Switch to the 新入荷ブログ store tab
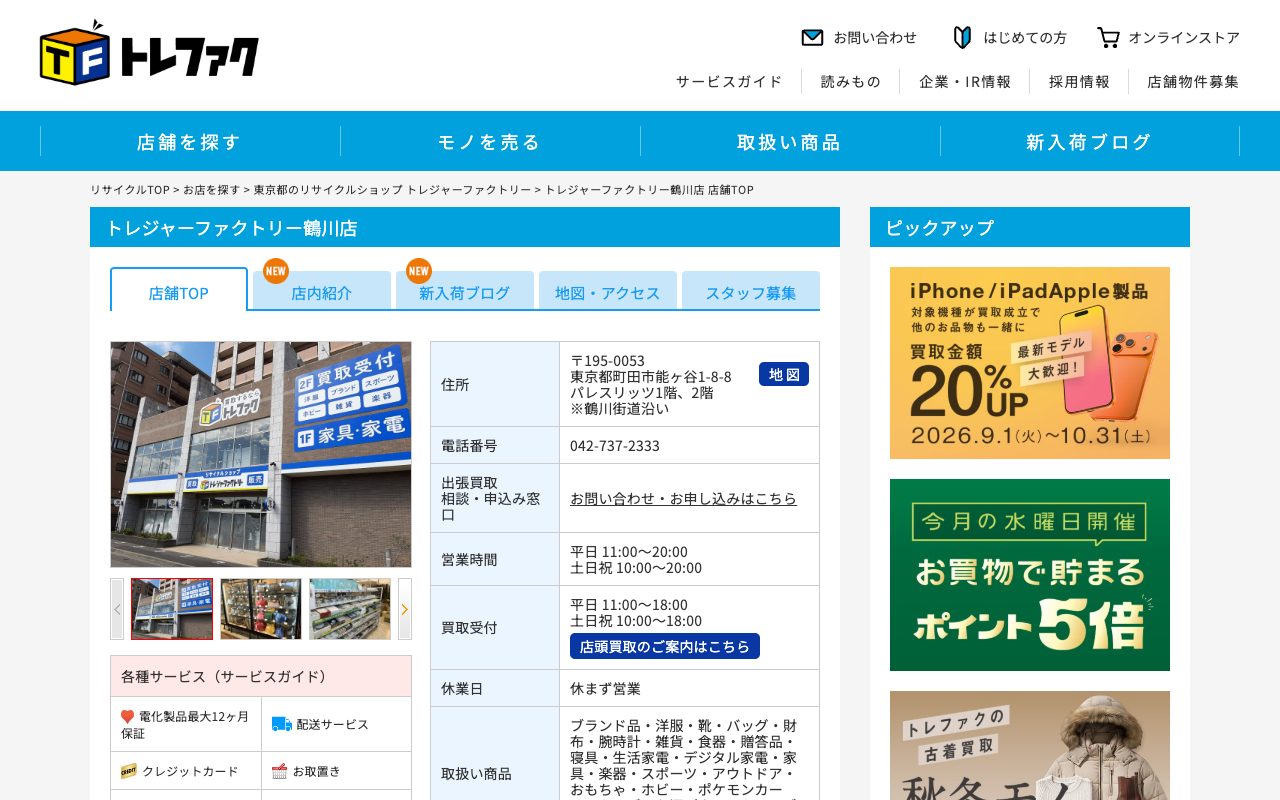 (465, 291)
